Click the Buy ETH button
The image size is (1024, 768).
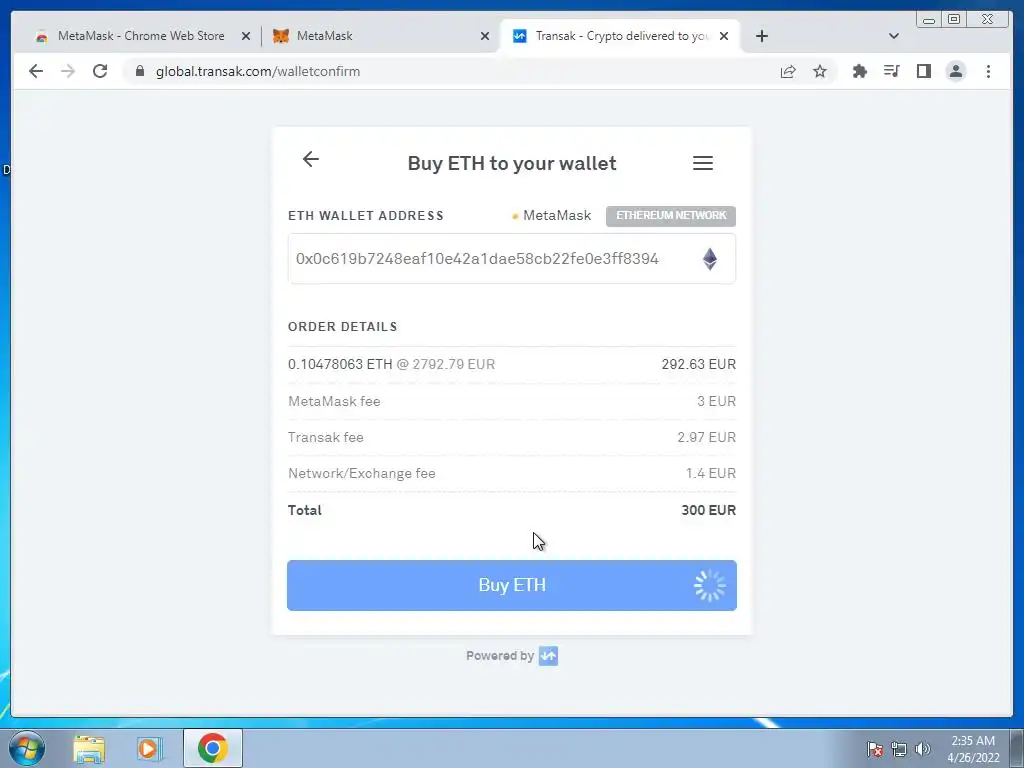(512, 585)
